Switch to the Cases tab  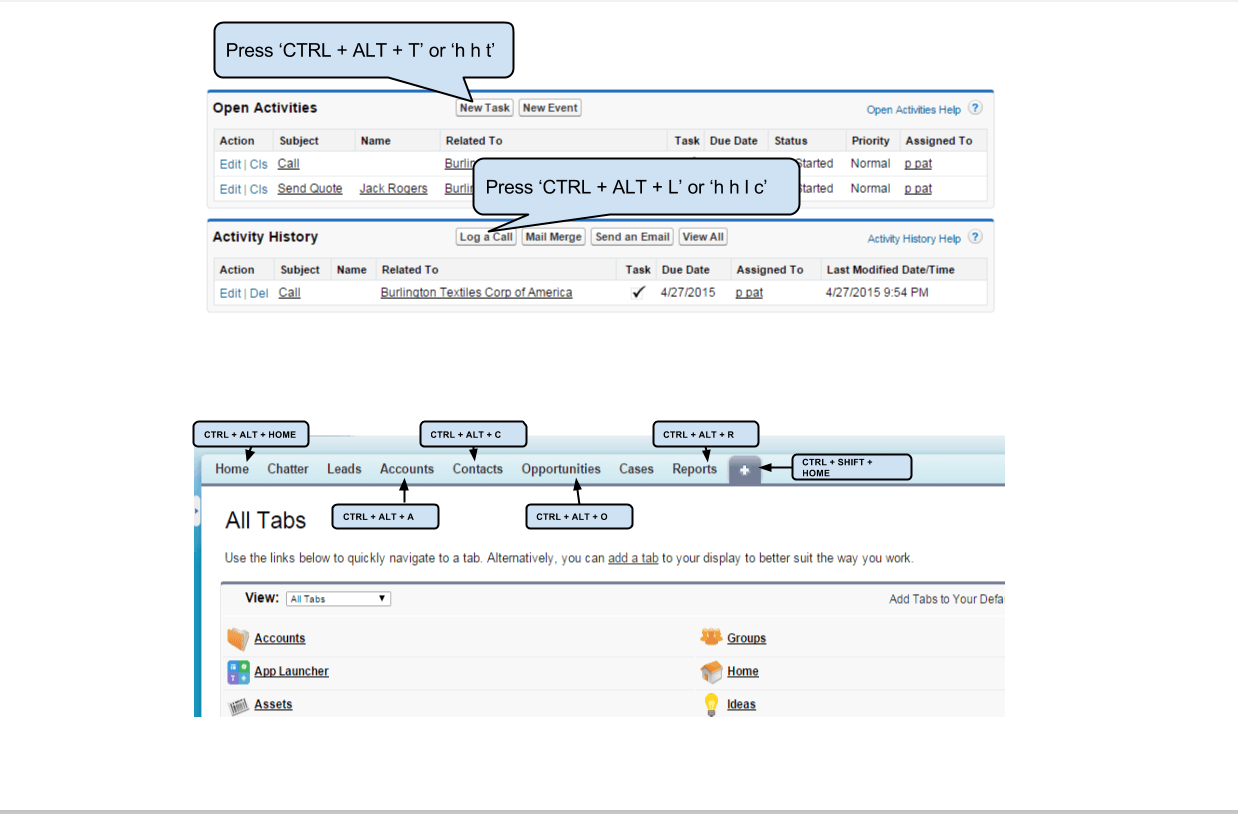636,469
